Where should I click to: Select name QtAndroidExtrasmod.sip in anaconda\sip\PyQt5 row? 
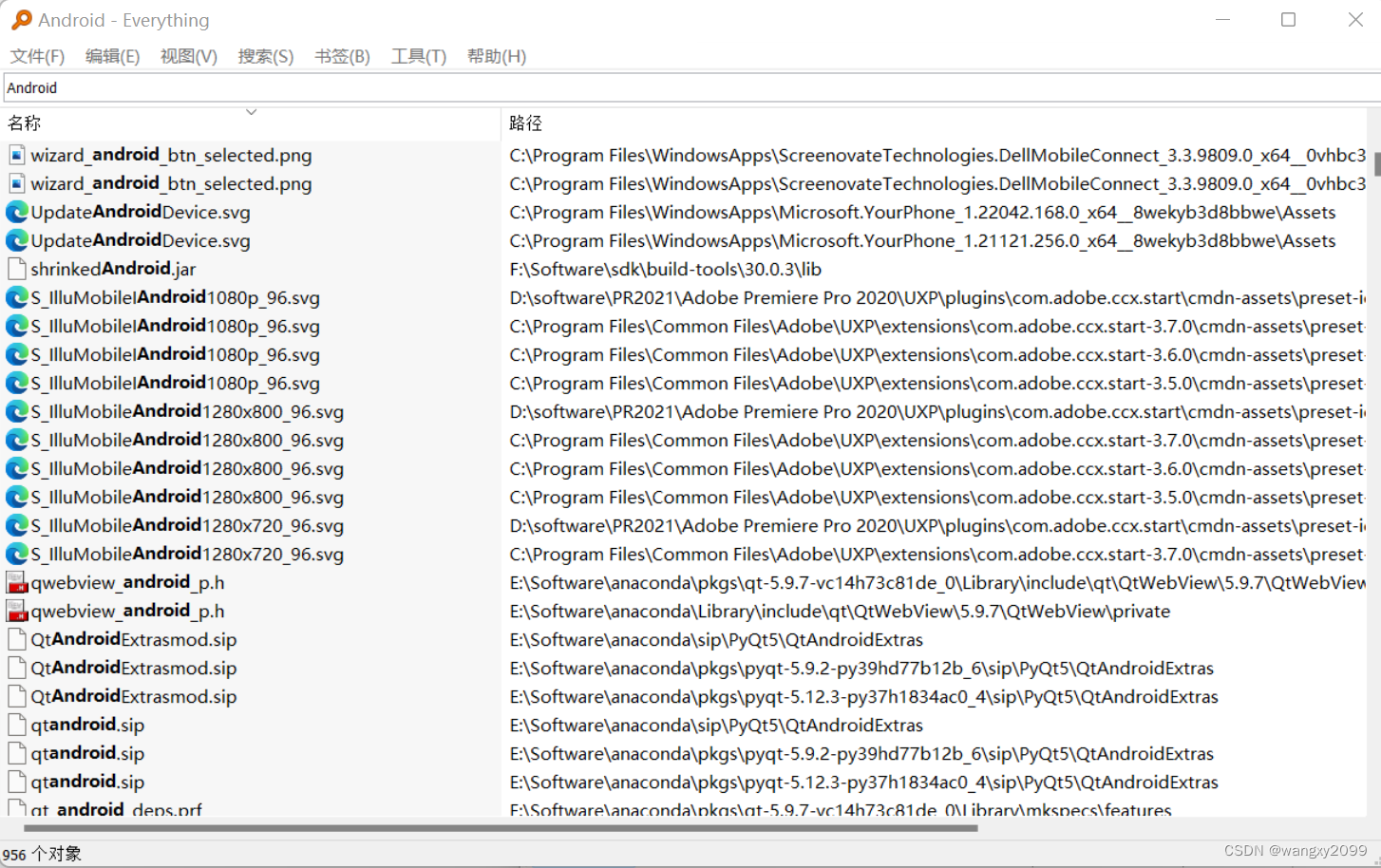click(x=134, y=639)
